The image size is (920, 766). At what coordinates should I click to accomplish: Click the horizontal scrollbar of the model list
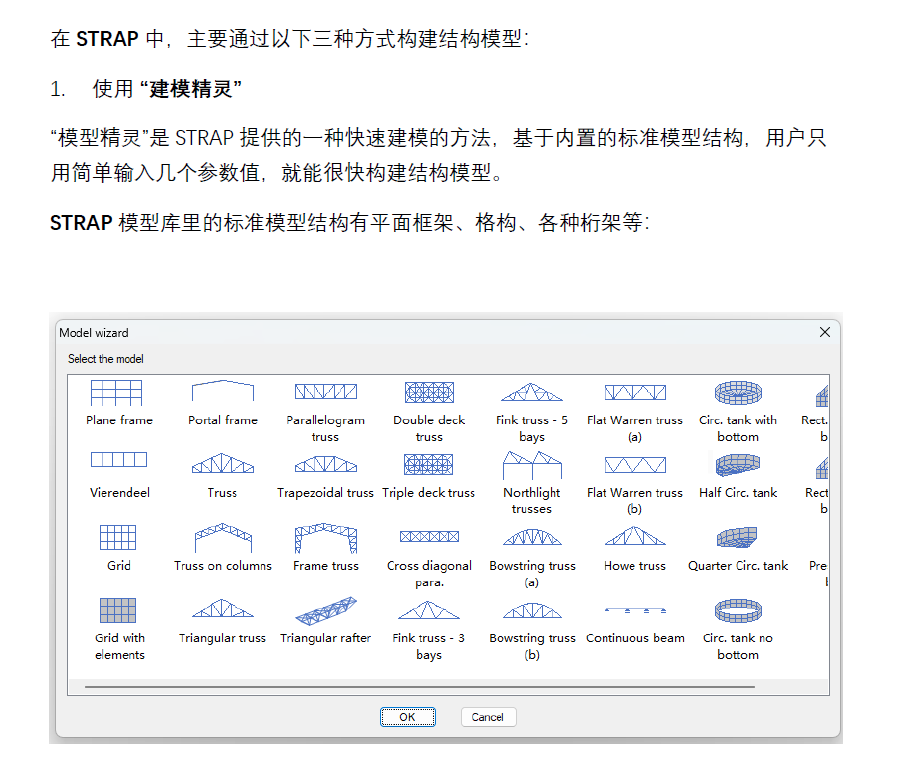tap(420, 686)
